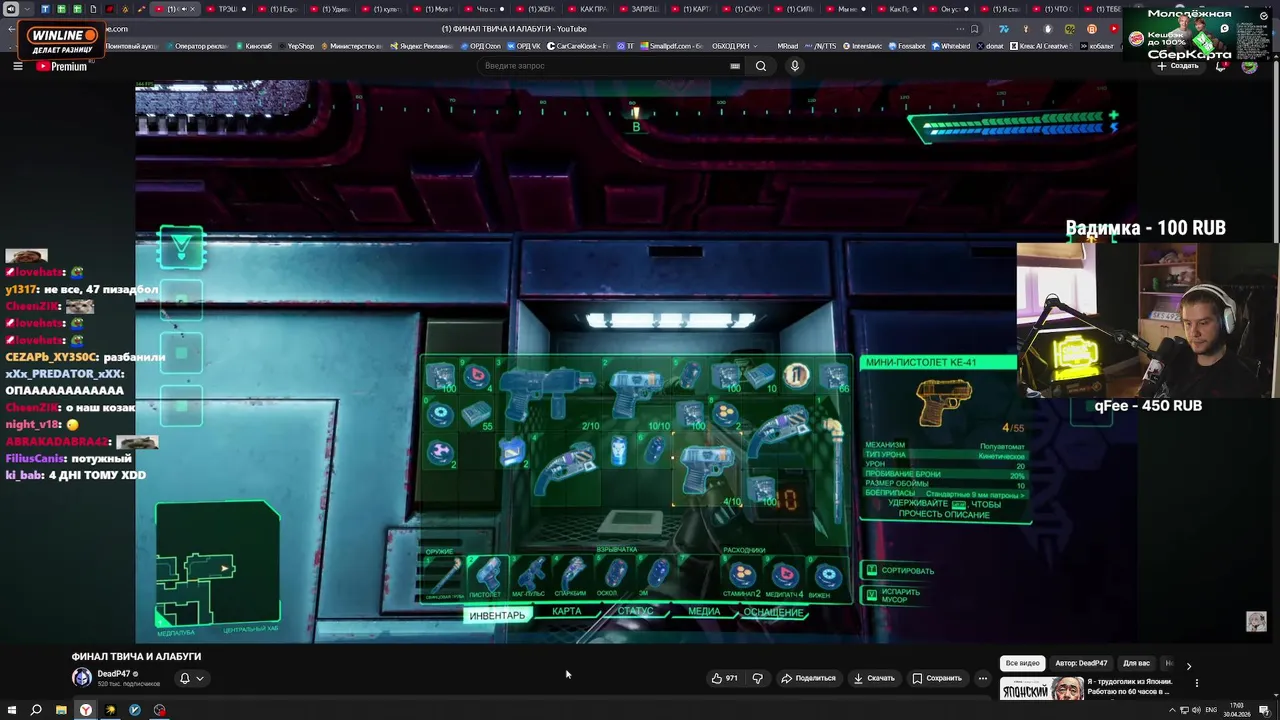This screenshot has height=720, width=1280.
Task: Click the Создать create button
Action: (1177, 66)
